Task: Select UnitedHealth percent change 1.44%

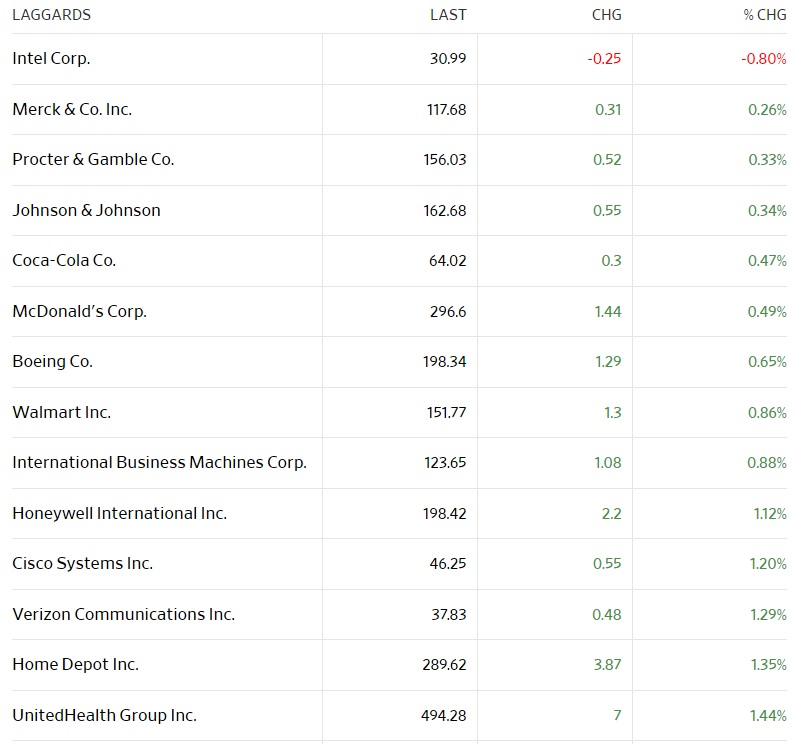Action: click(x=769, y=715)
